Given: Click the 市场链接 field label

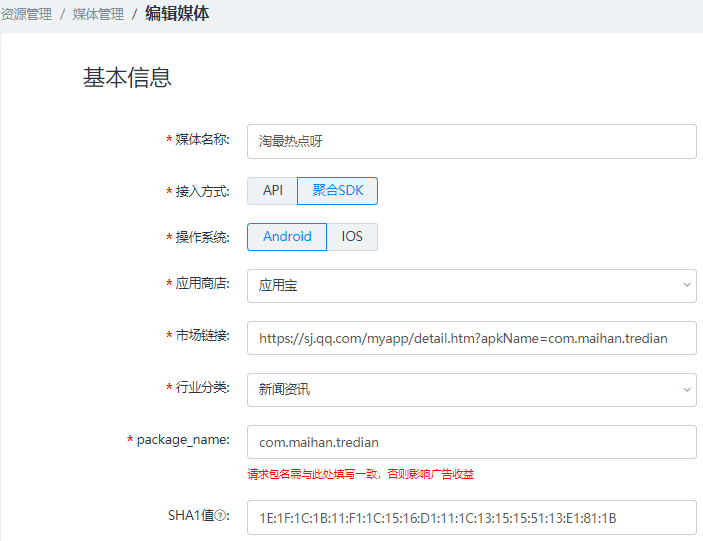Looking at the screenshot, I should coord(202,336).
